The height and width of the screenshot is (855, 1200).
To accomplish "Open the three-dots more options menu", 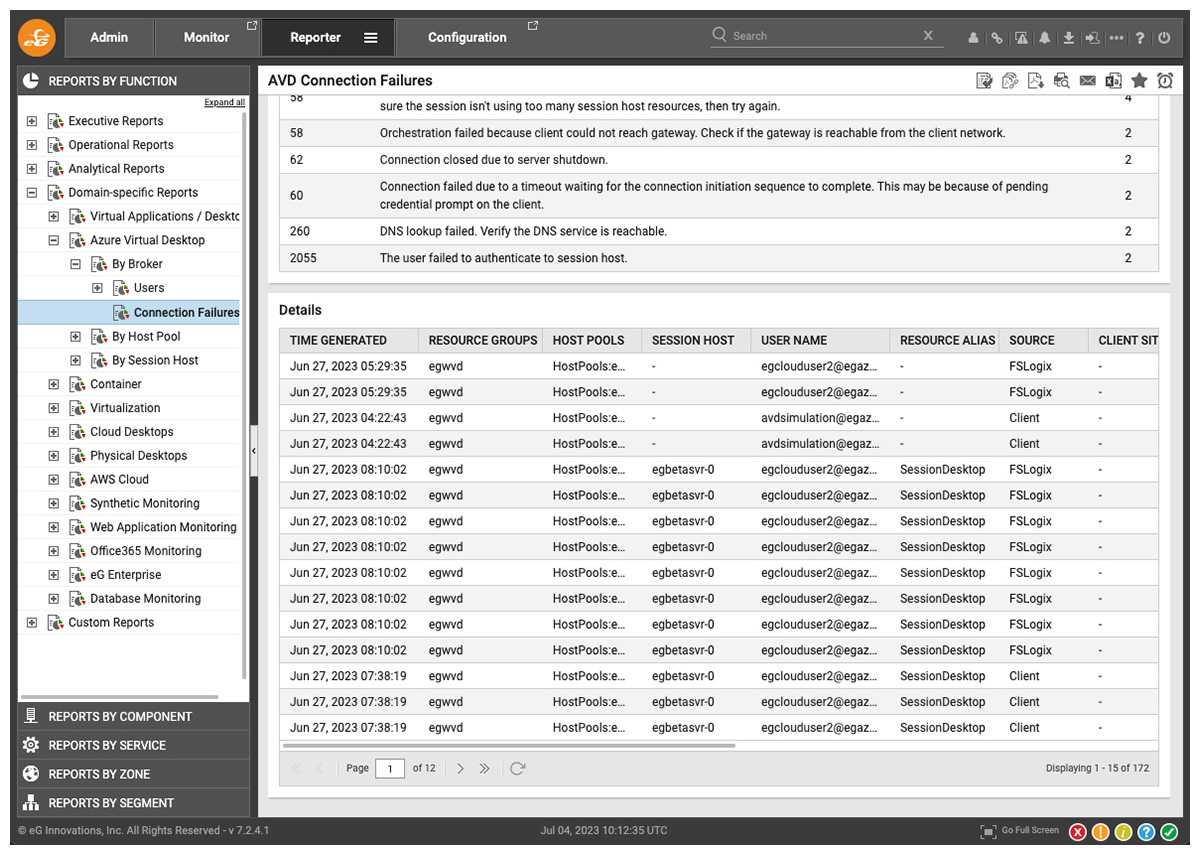I will (1116, 38).
